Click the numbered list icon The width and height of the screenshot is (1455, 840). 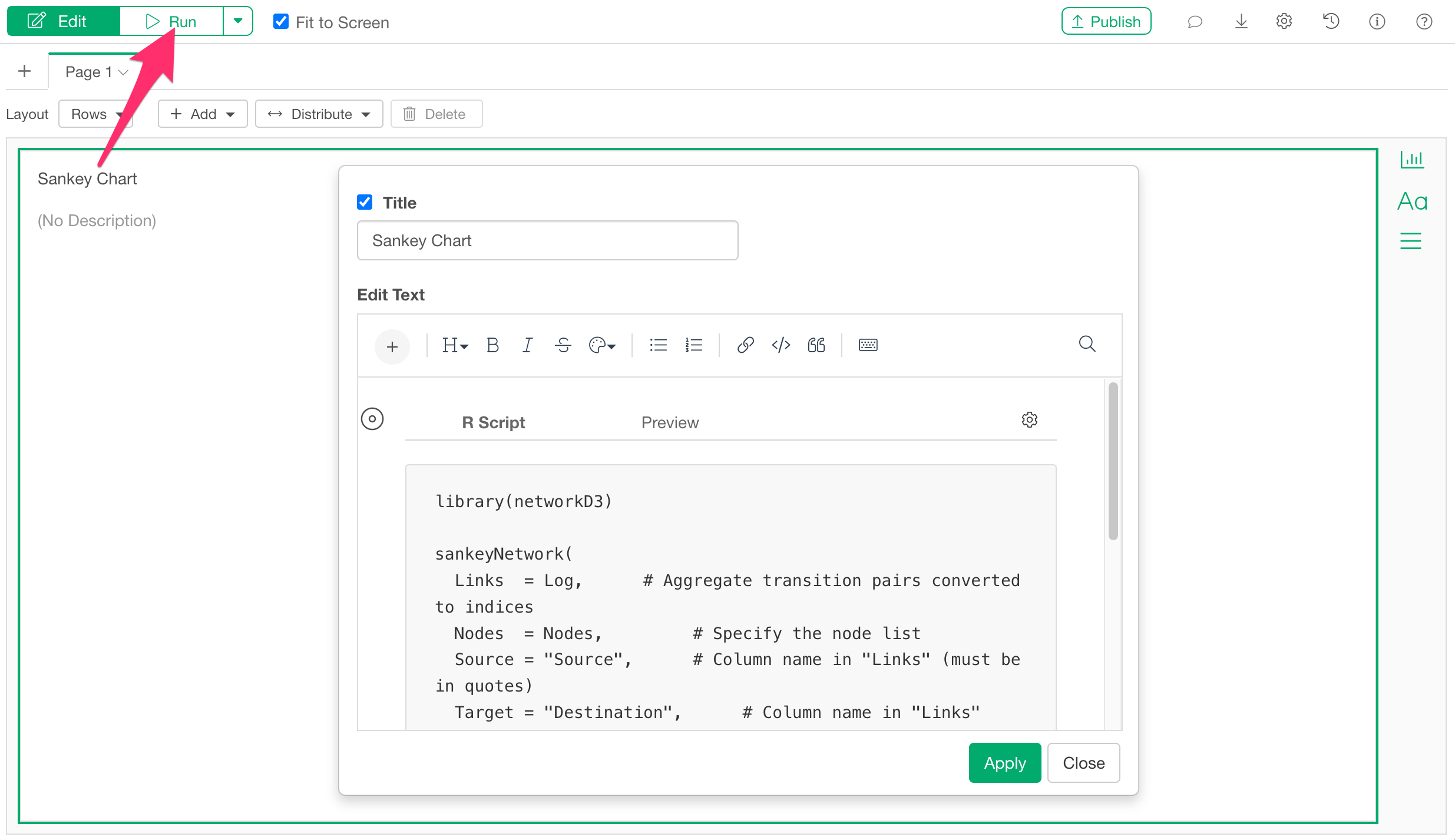(693, 345)
